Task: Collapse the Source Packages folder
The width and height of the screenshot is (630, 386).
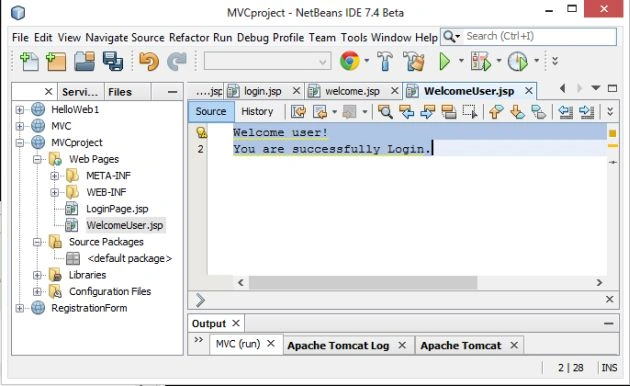Action: click(x=37, y=242)
